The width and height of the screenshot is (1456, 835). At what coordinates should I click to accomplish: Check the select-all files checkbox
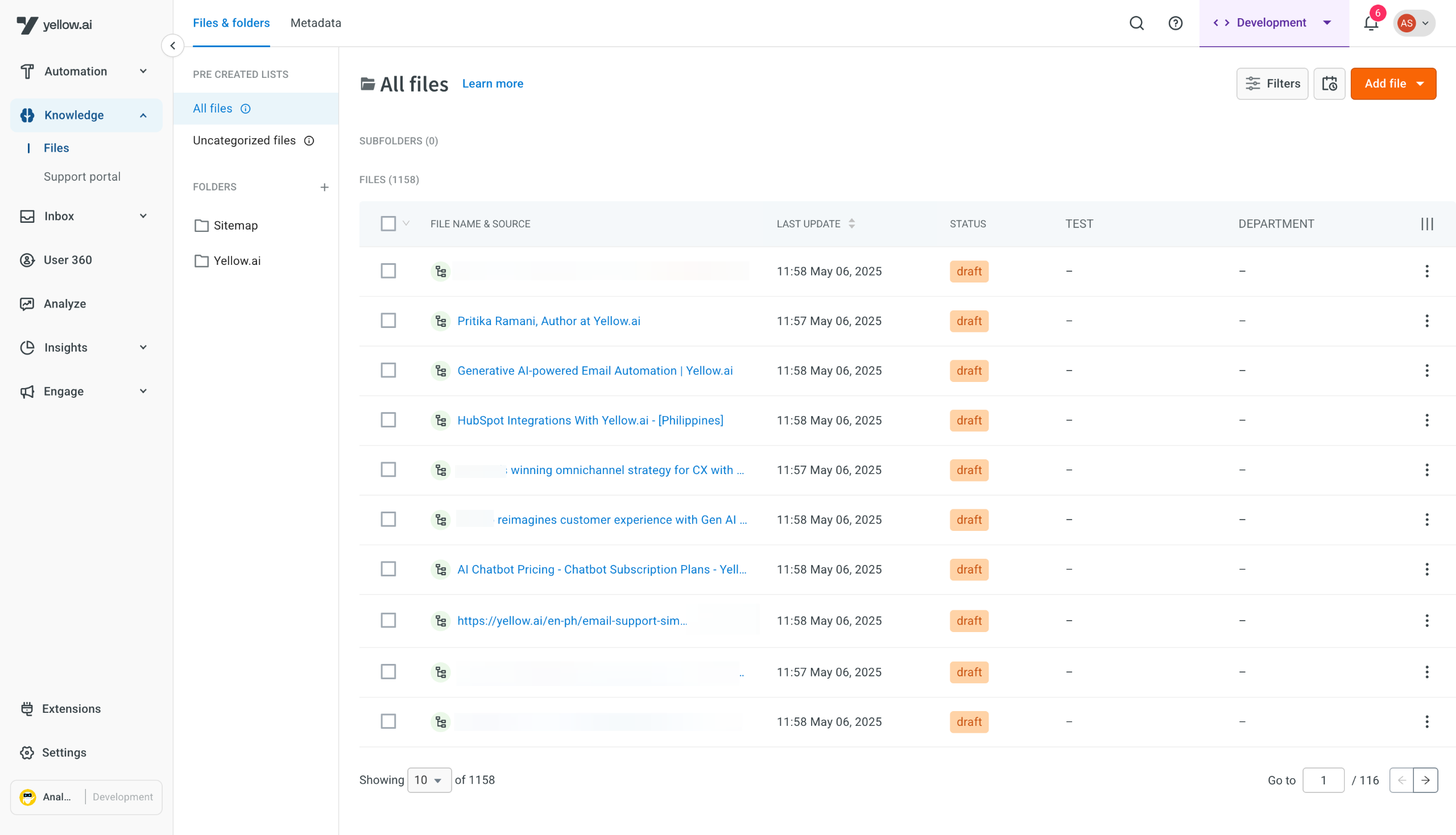tap(388, 223)
